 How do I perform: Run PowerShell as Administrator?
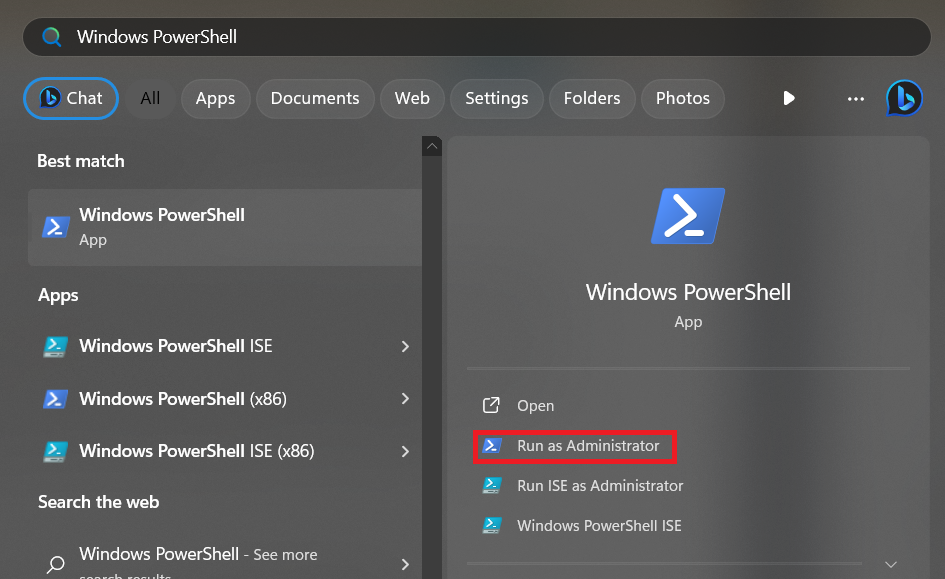click(x=587, y=446)
